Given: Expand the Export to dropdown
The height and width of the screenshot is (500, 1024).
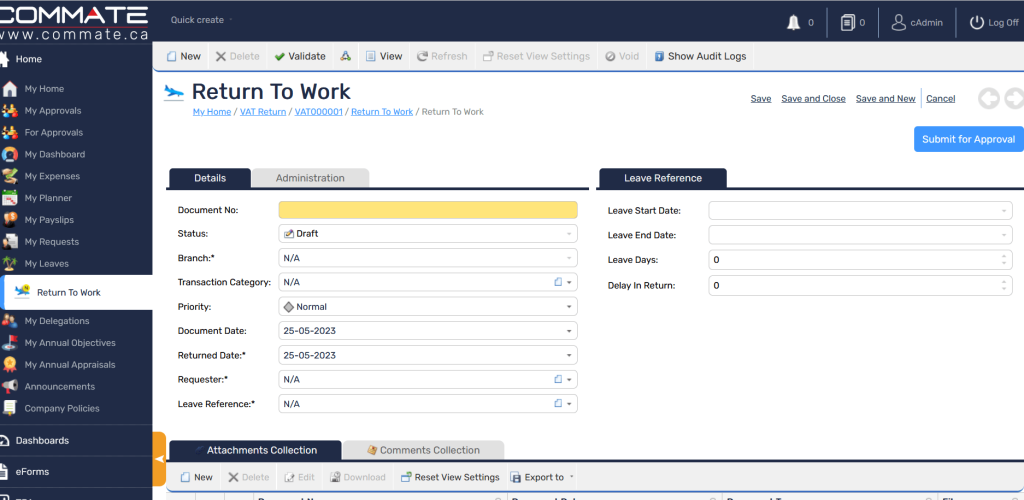Looking at the screenshot, I should pyautogui.click(x=571, y=478).
